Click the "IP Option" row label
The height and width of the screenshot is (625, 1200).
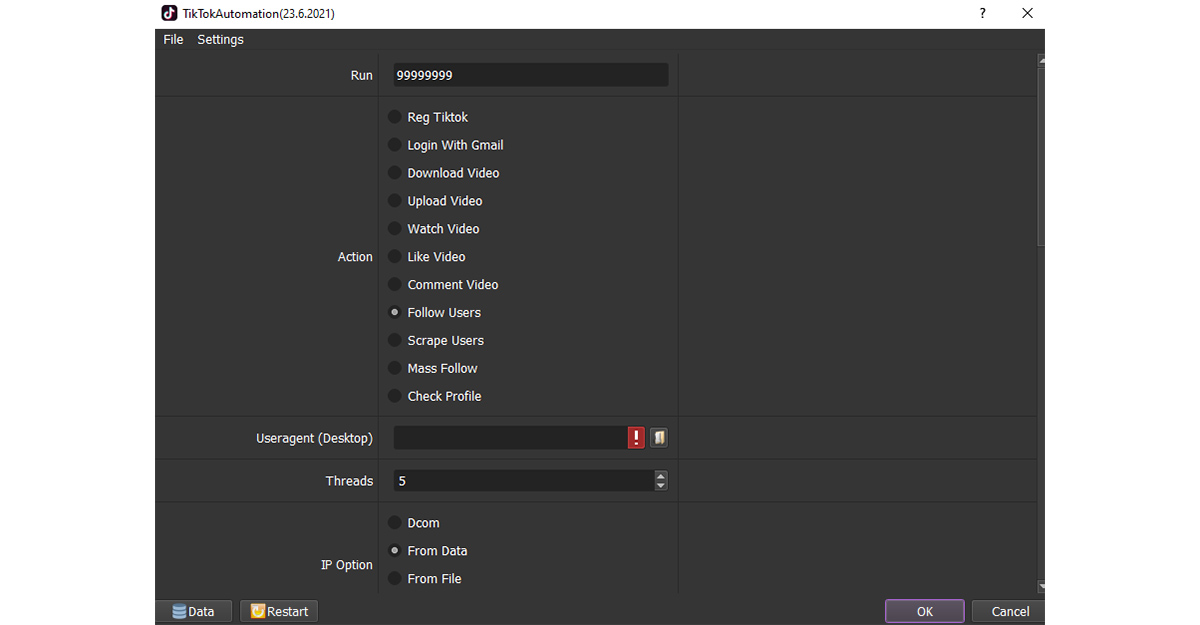(x=347, y=565)
